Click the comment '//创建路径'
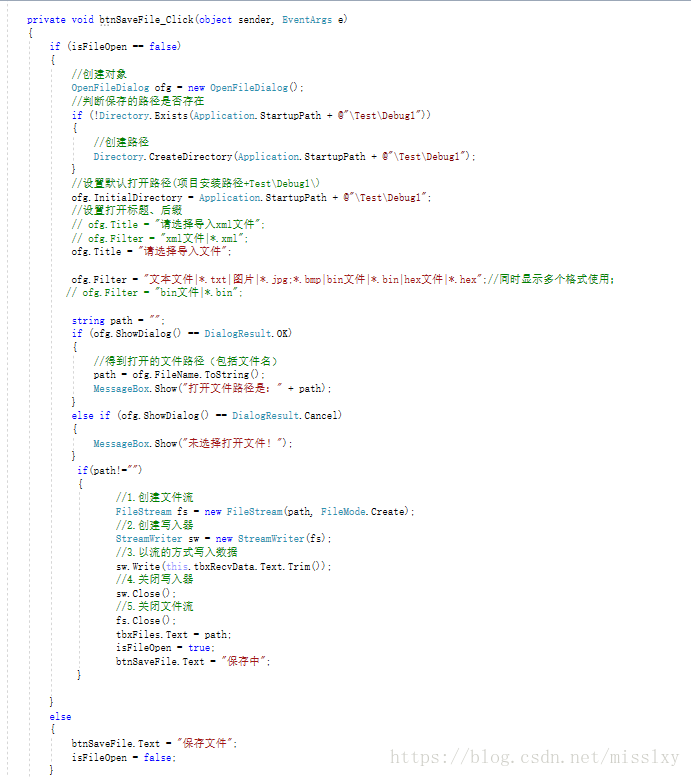Viewport: 691px width, 777px height. click(121, 142)
